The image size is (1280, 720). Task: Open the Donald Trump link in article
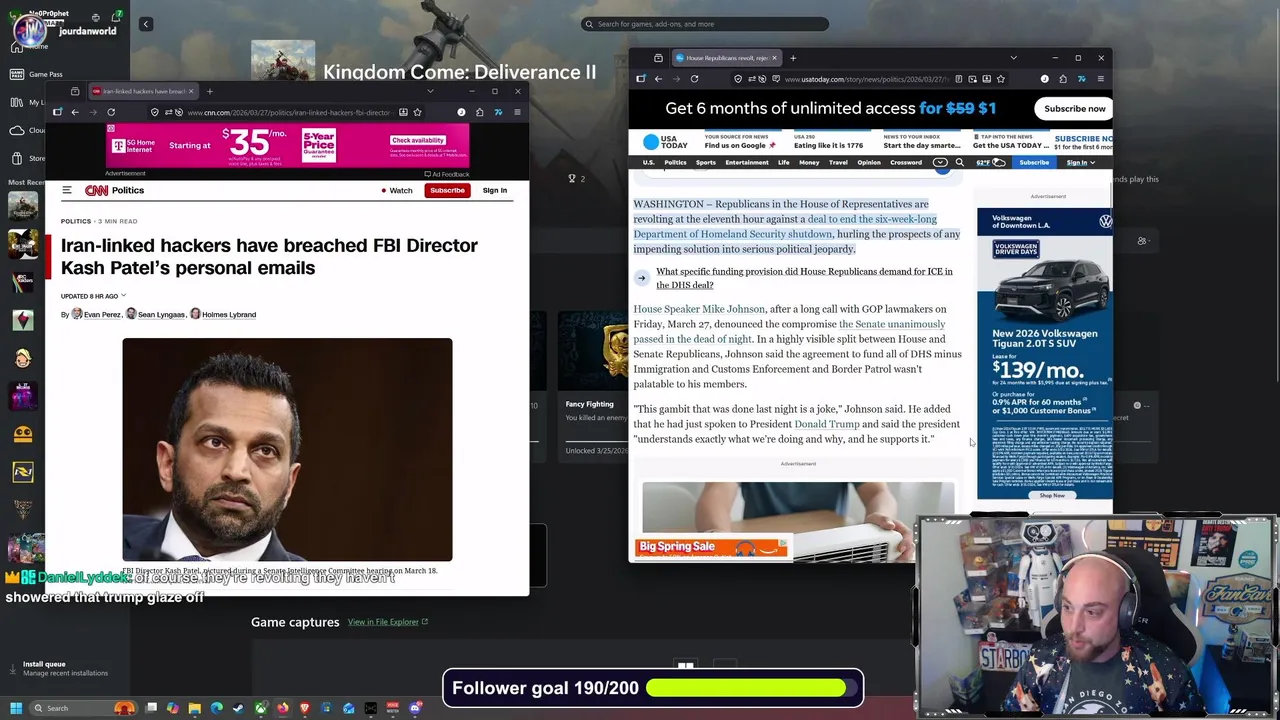pyautogui.click(x=827, y=424)
